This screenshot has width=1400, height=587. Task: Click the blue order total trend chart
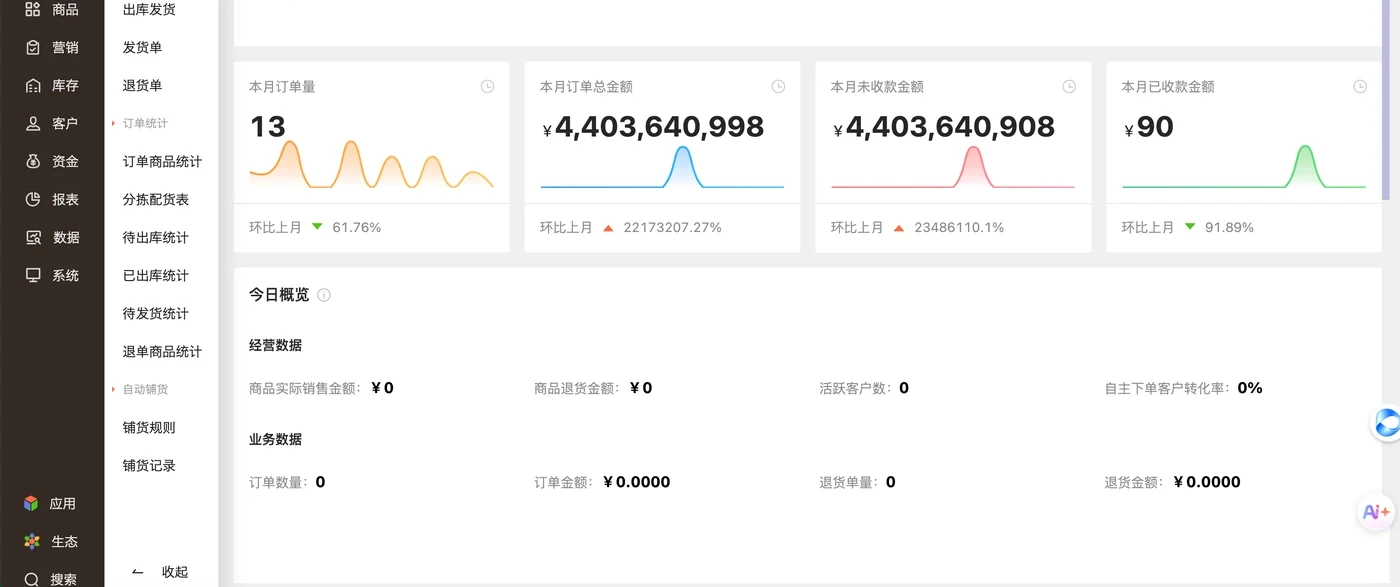[662, 167]
